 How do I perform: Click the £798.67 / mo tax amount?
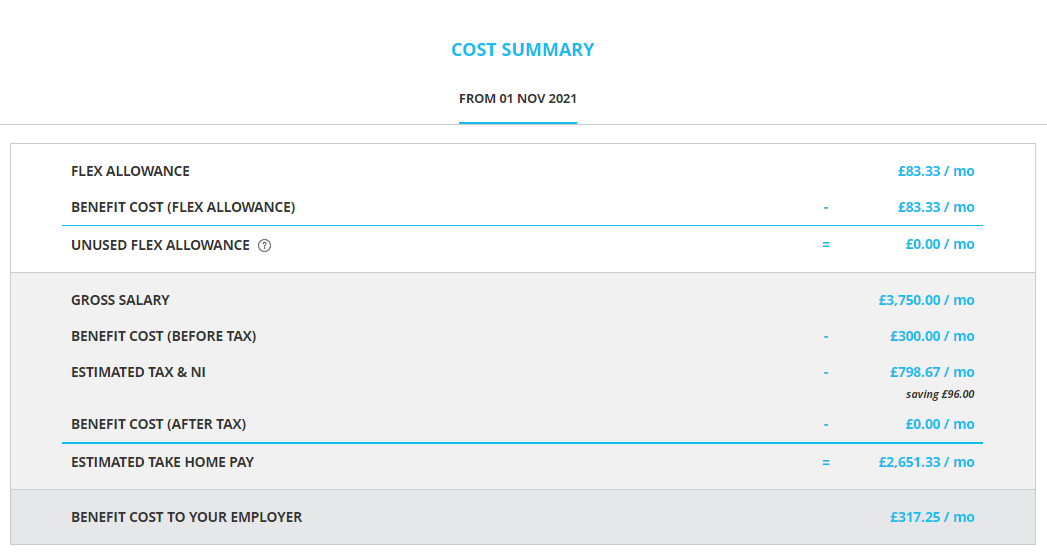pyautogui.click(x=931, y=372)
